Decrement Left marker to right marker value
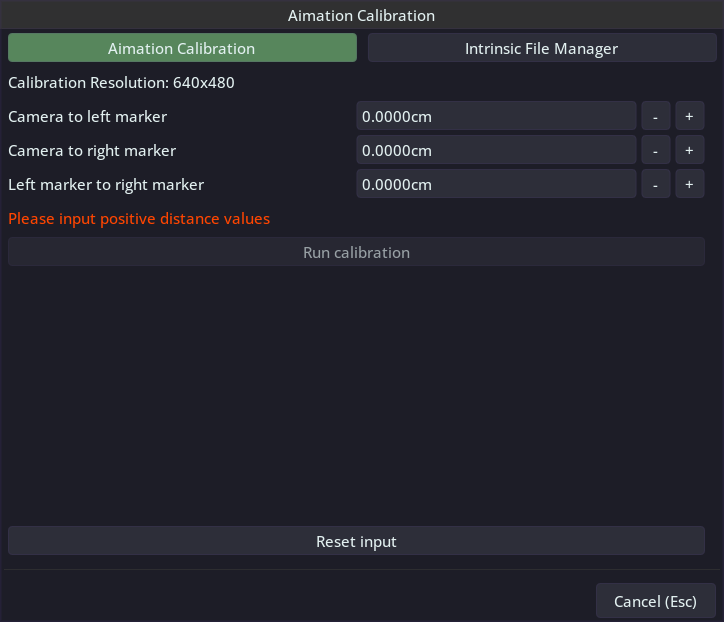Viewport: 724px width, 622px height. click(x=655, y=185)
